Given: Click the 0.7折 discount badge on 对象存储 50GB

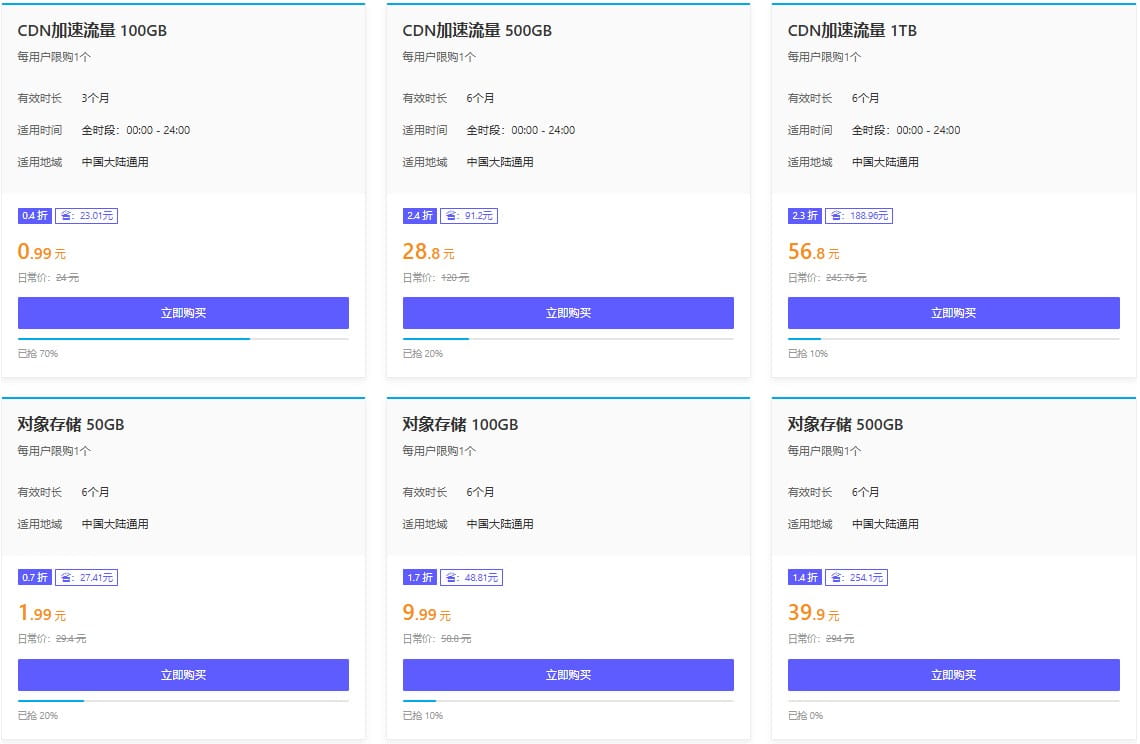Looking at the screenshot, I should 32,577.
